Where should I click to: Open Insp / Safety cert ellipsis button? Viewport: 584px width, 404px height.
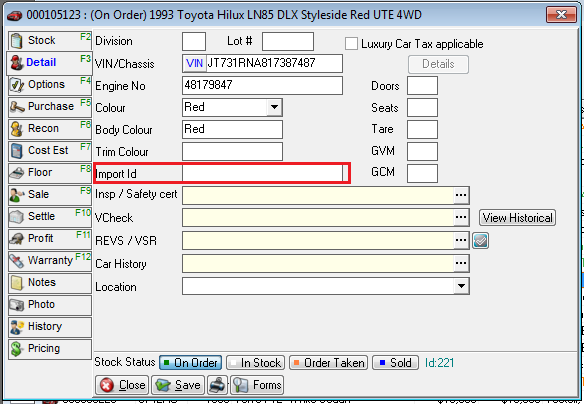click(x=461, y=195)
